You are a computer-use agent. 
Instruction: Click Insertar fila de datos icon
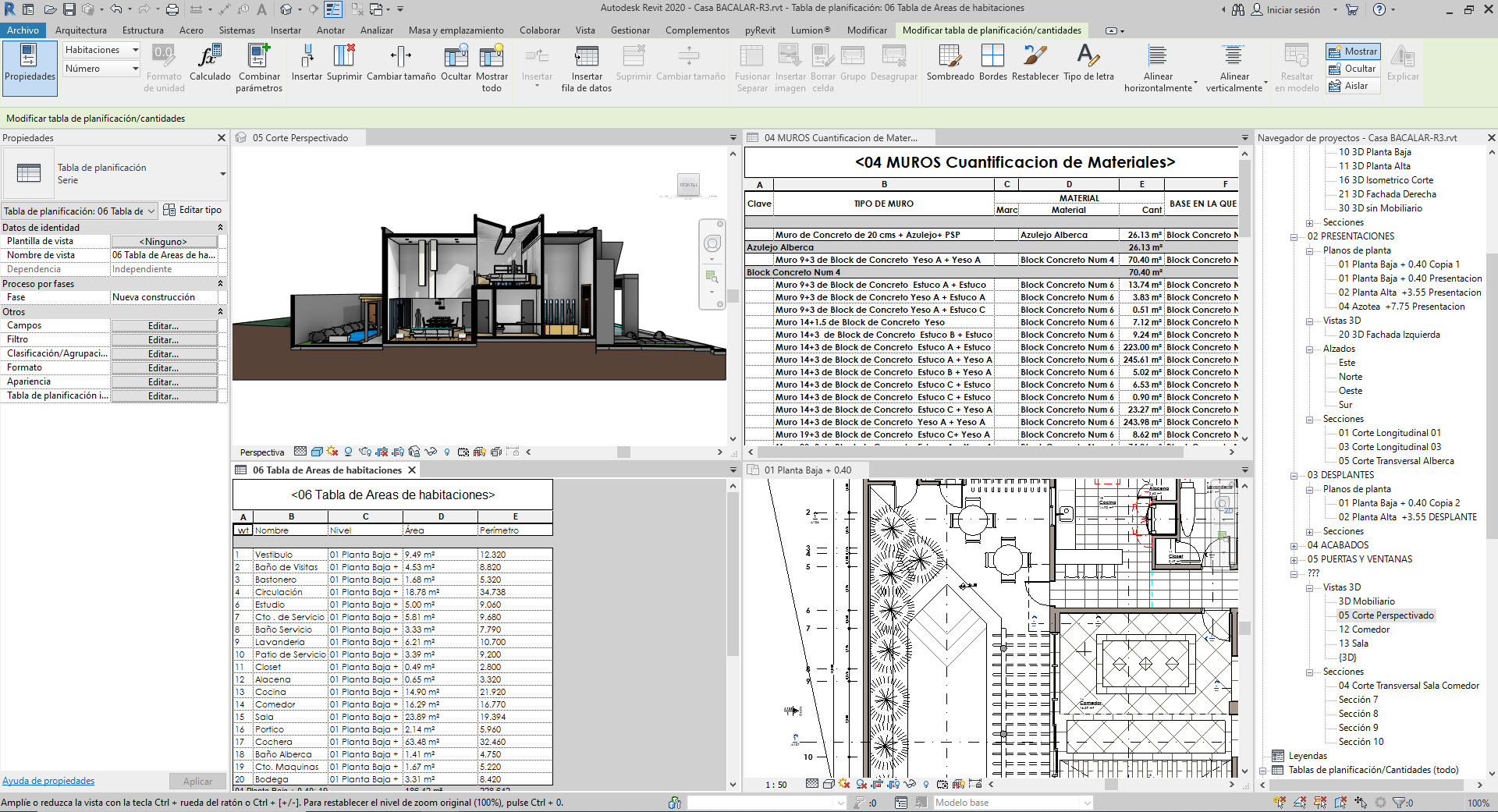[x=586, y=57]
